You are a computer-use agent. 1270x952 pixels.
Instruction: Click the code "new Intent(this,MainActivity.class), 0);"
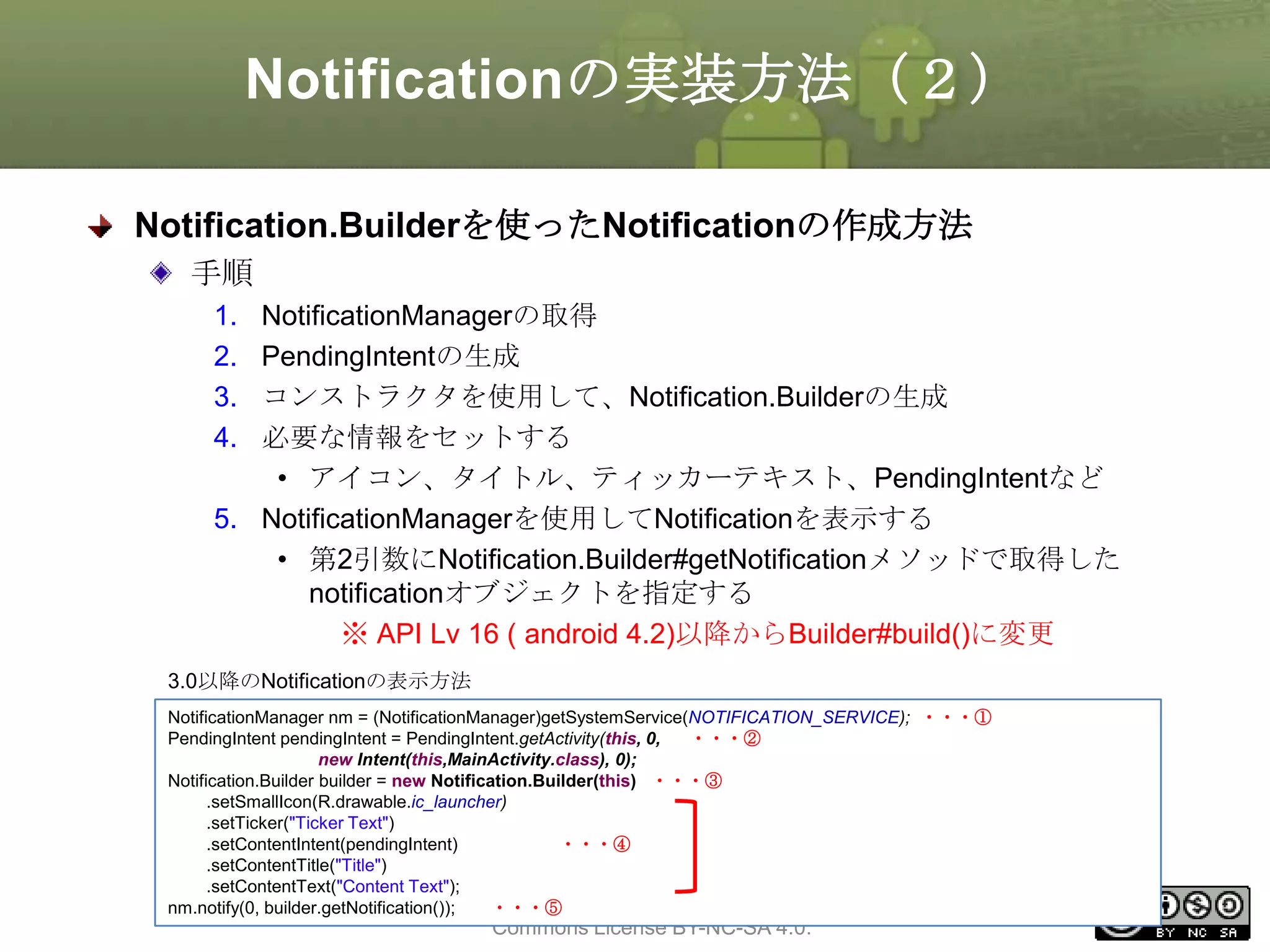pyautogui.click(x=477, y=759)
